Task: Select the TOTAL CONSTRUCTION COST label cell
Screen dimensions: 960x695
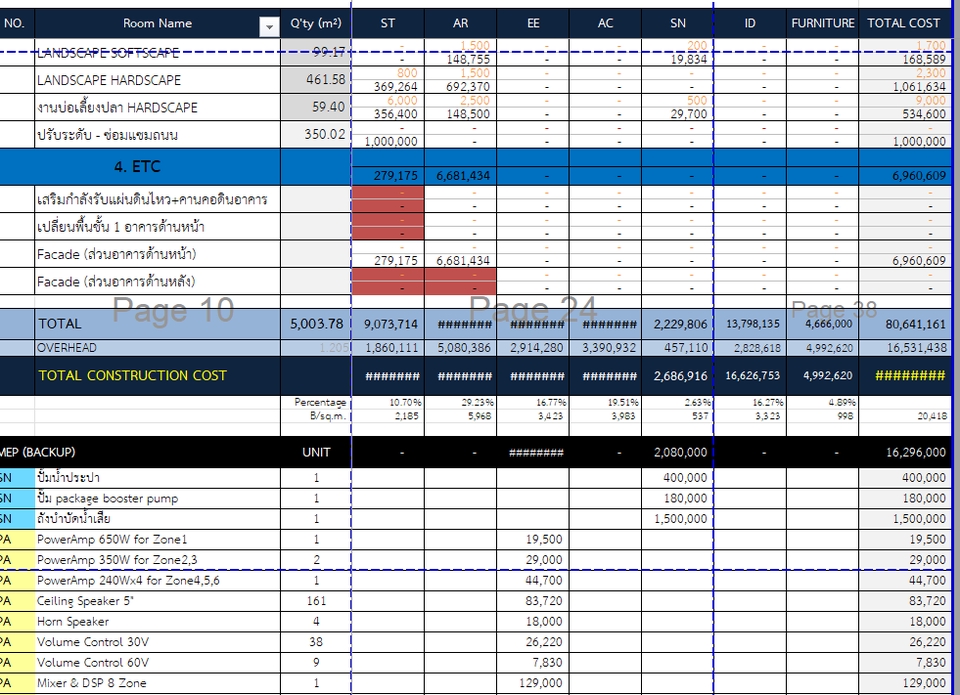Action: coord(157,376)
